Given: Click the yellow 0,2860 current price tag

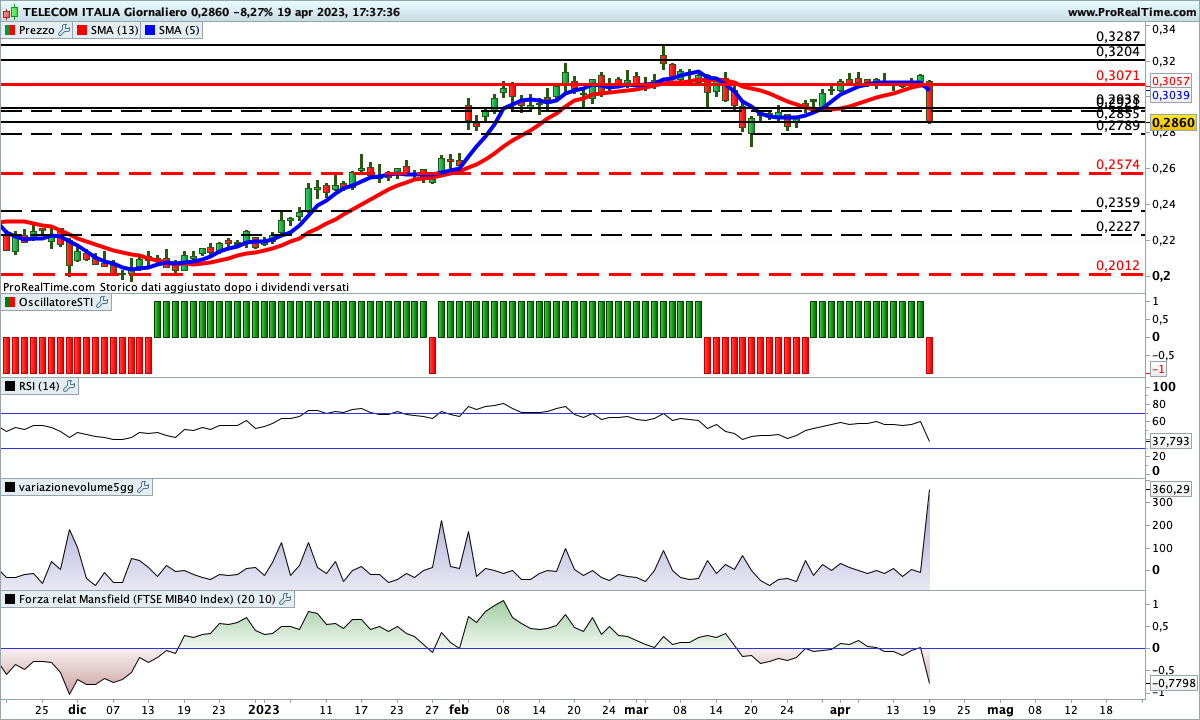Looking at the screenshot, I should (1171, 122).
